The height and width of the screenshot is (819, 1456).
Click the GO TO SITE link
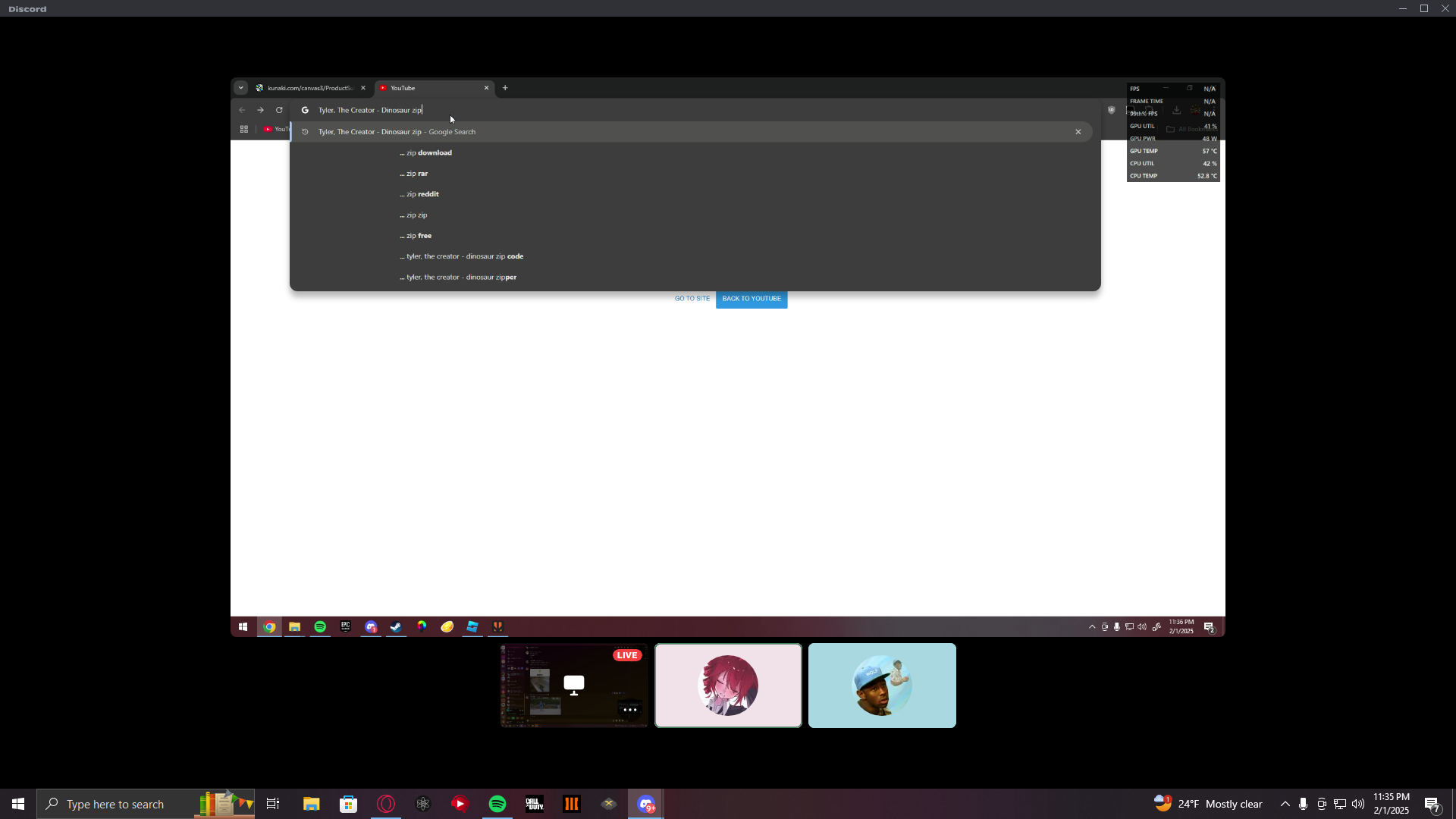pos(692,299)
